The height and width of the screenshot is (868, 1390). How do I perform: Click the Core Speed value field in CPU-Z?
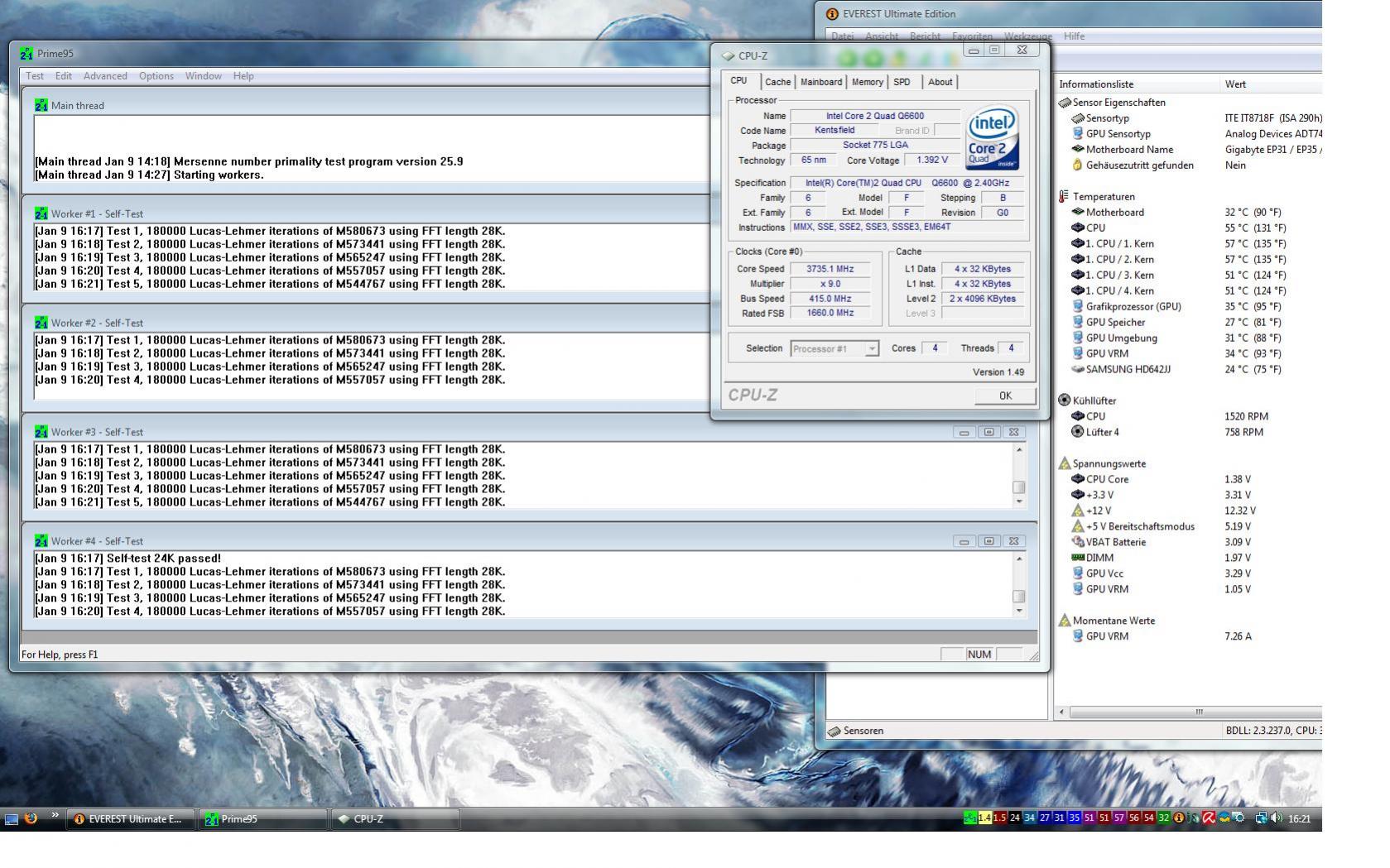[830, 269]
